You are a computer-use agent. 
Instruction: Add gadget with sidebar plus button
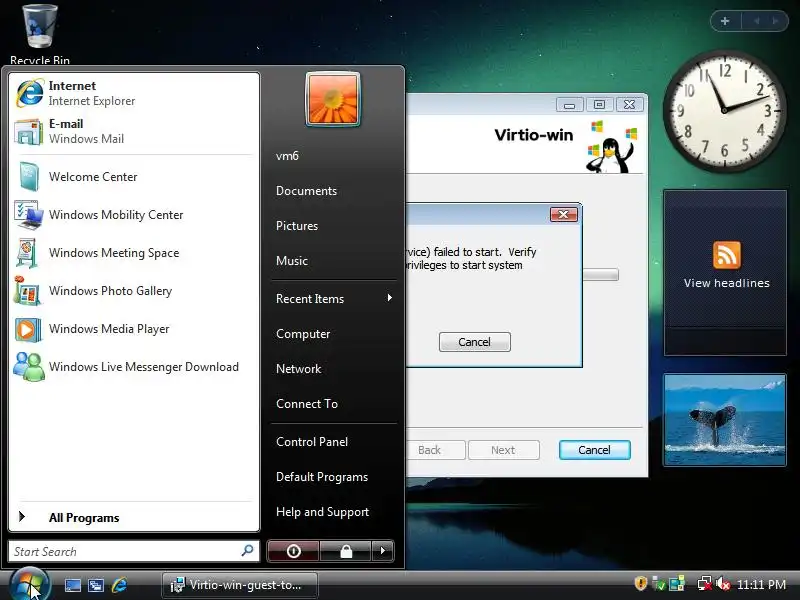coord(725,21)
